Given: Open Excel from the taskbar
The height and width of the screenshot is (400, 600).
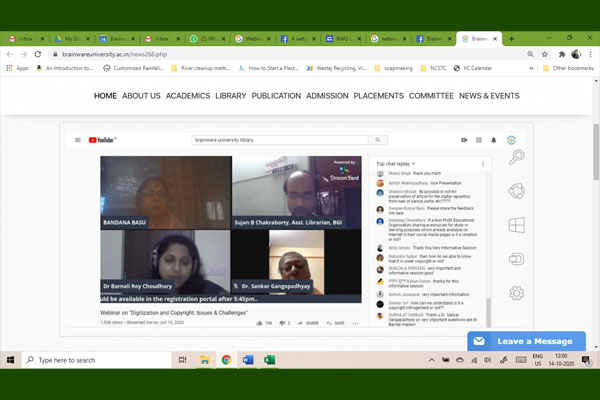Looking at the screenshot, I should coord(269,360).
